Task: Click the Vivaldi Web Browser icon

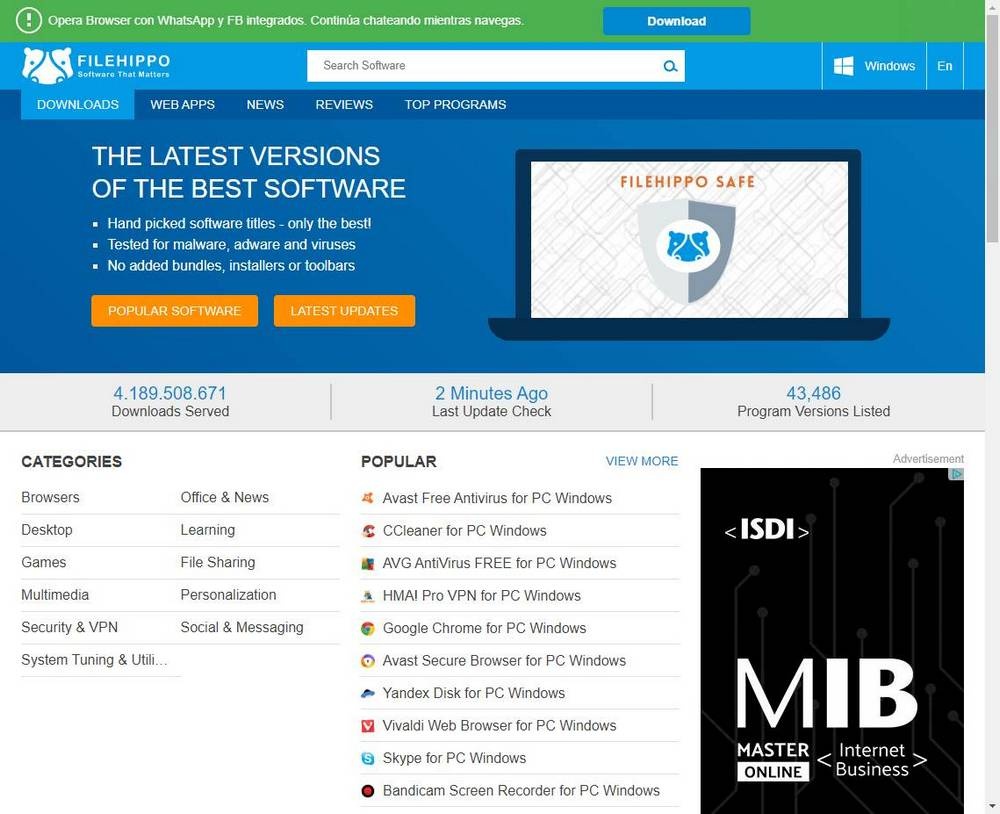Action: 368,725
